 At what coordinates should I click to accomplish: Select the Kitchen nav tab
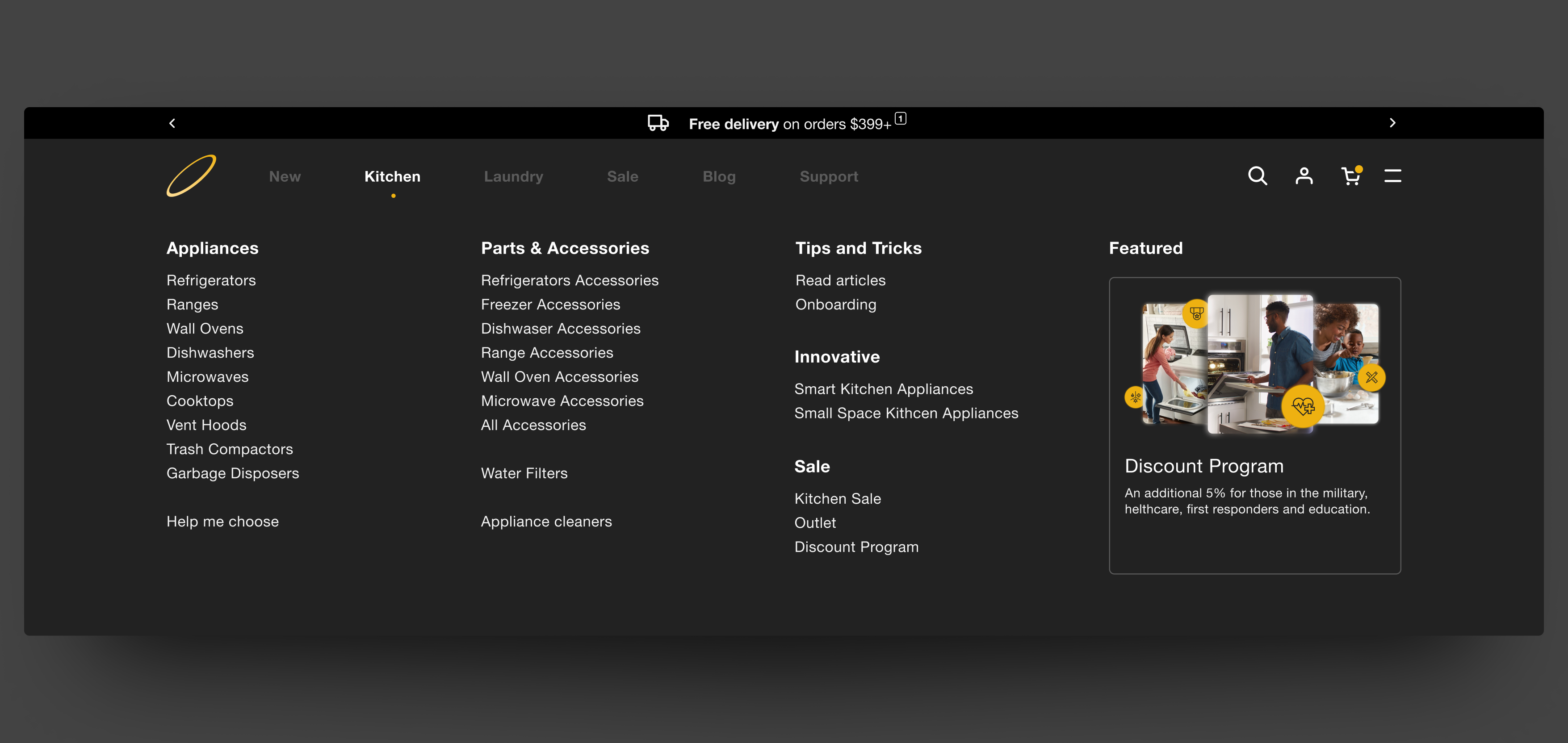(x=393, y=176)
